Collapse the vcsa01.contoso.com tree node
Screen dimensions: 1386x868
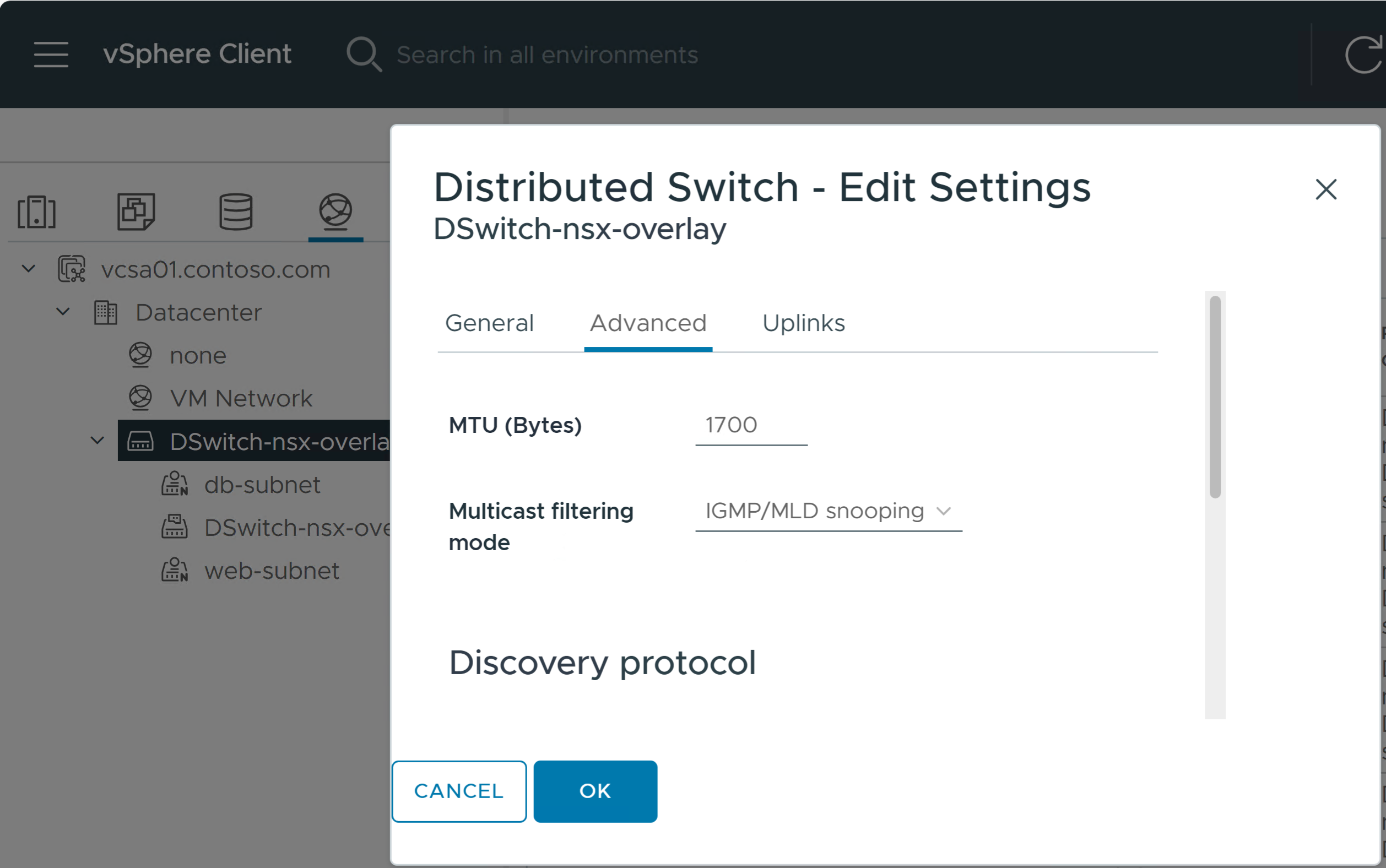coord(28,269)
